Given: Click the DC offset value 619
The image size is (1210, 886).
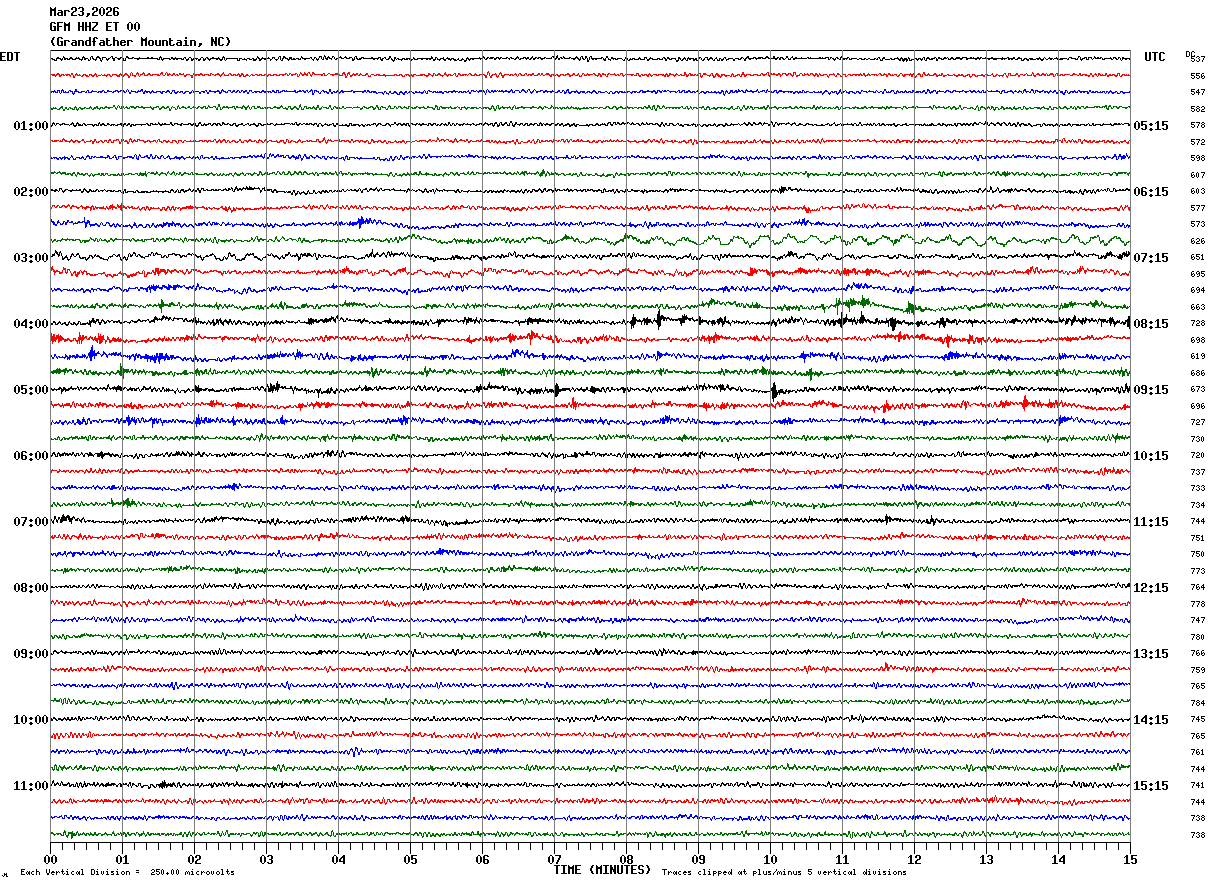Looking at the screenshot, I should pyautogui.click(x=1197, y=356).
